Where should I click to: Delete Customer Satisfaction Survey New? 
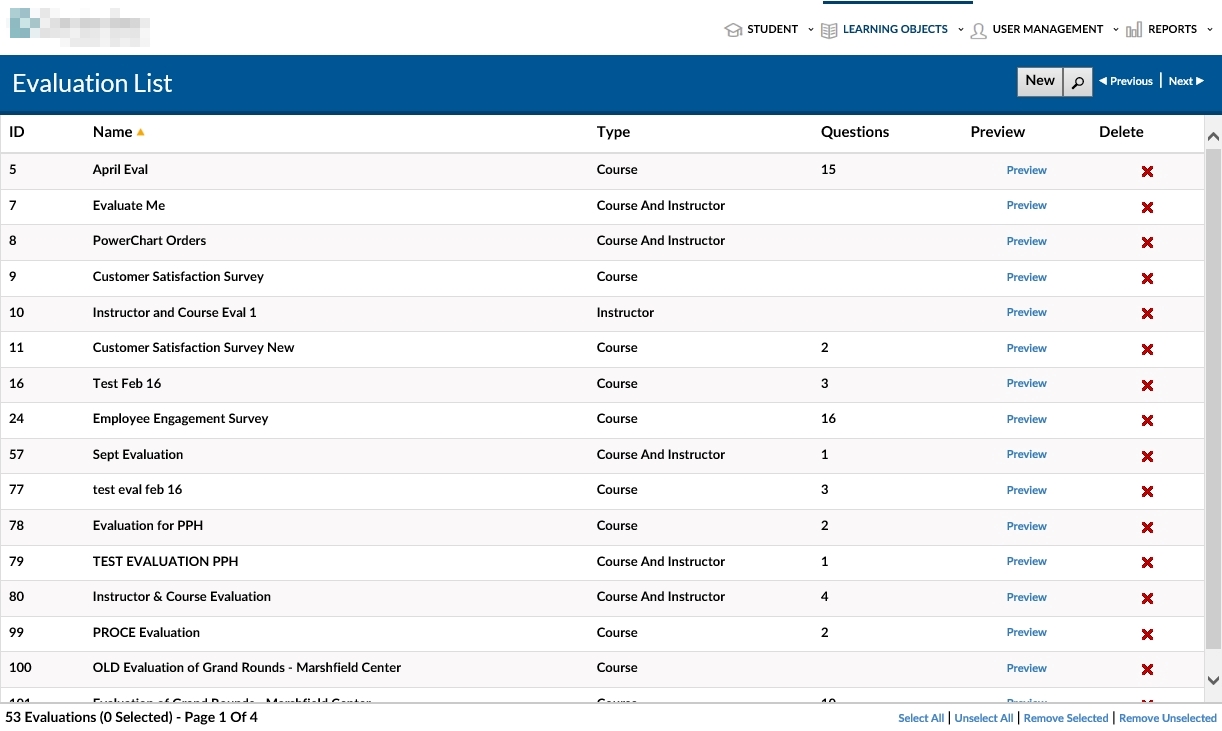tap(1147, 349)
